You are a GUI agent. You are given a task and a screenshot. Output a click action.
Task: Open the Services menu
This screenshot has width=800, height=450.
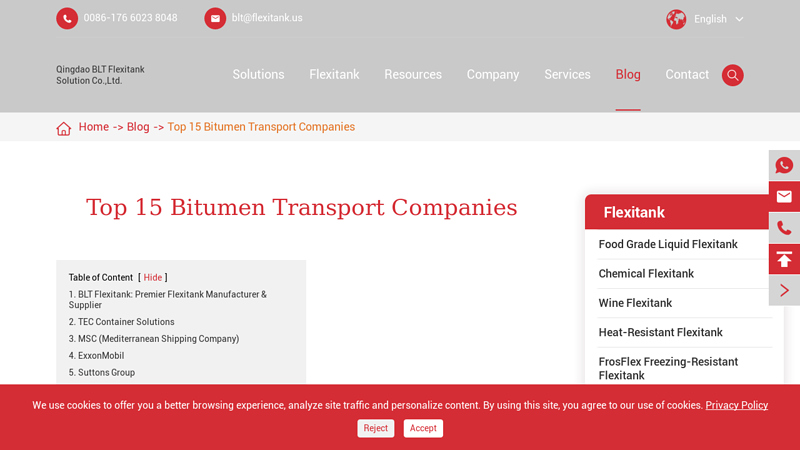(567, 74)
